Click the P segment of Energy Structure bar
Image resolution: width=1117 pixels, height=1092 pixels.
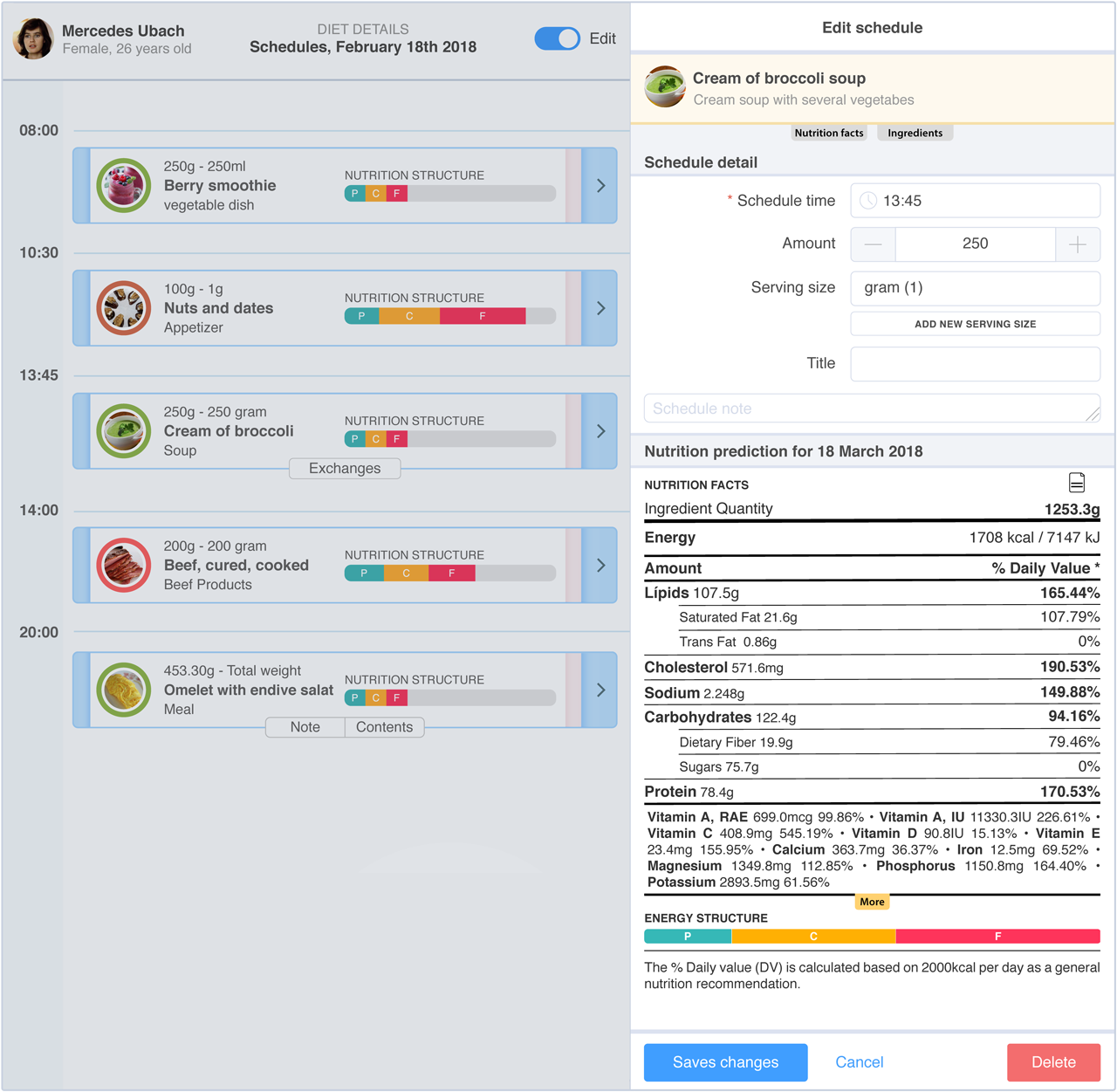(688, 937)
